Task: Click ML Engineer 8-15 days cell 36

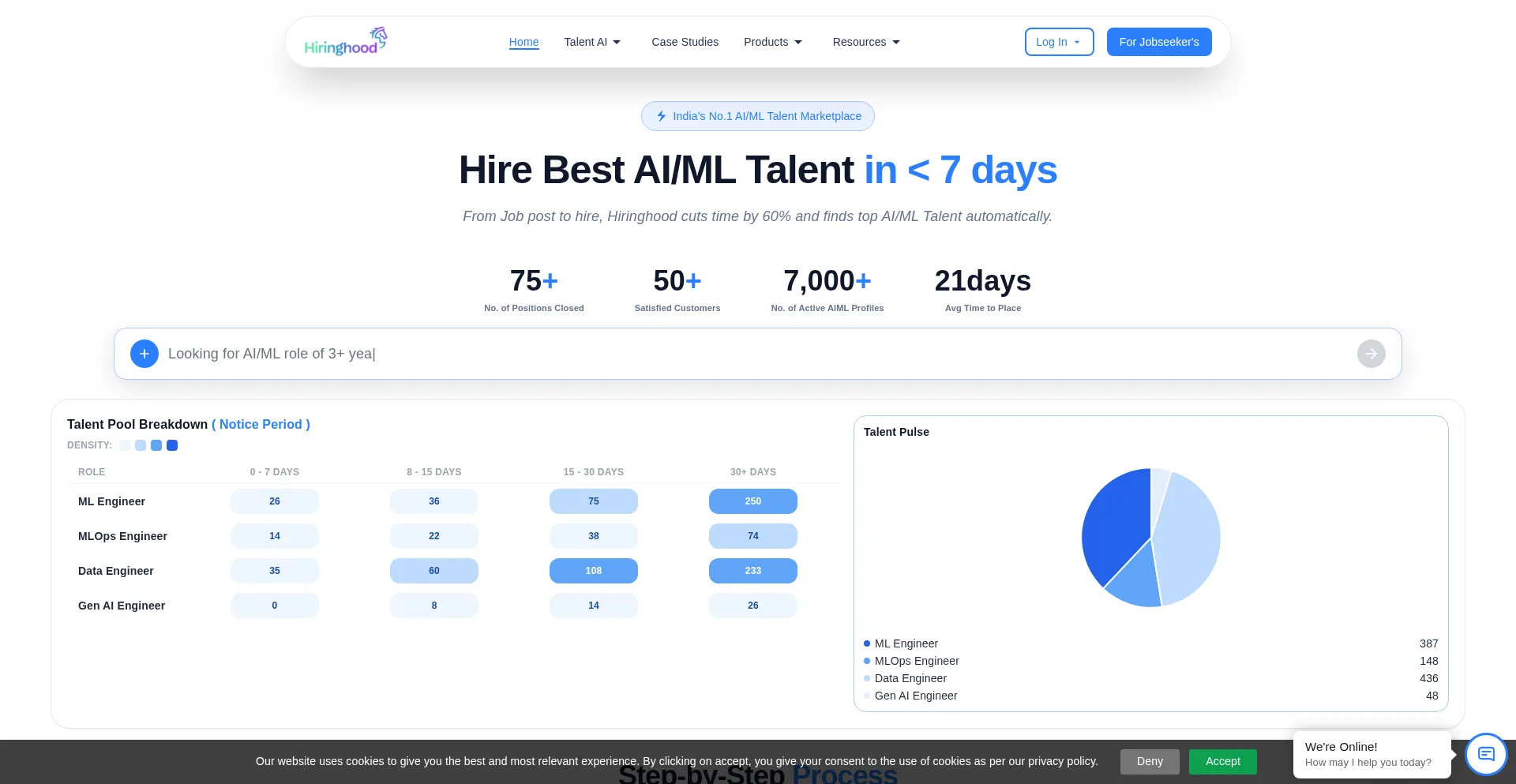Action: pos(434,501)
